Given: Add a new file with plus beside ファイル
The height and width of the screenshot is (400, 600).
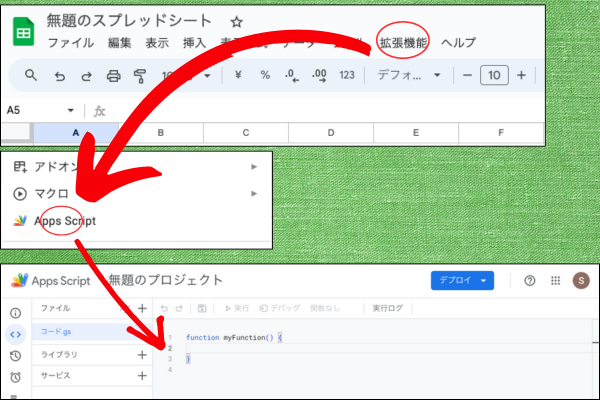Looking at the screenshot, I should [x=142, y=309].
